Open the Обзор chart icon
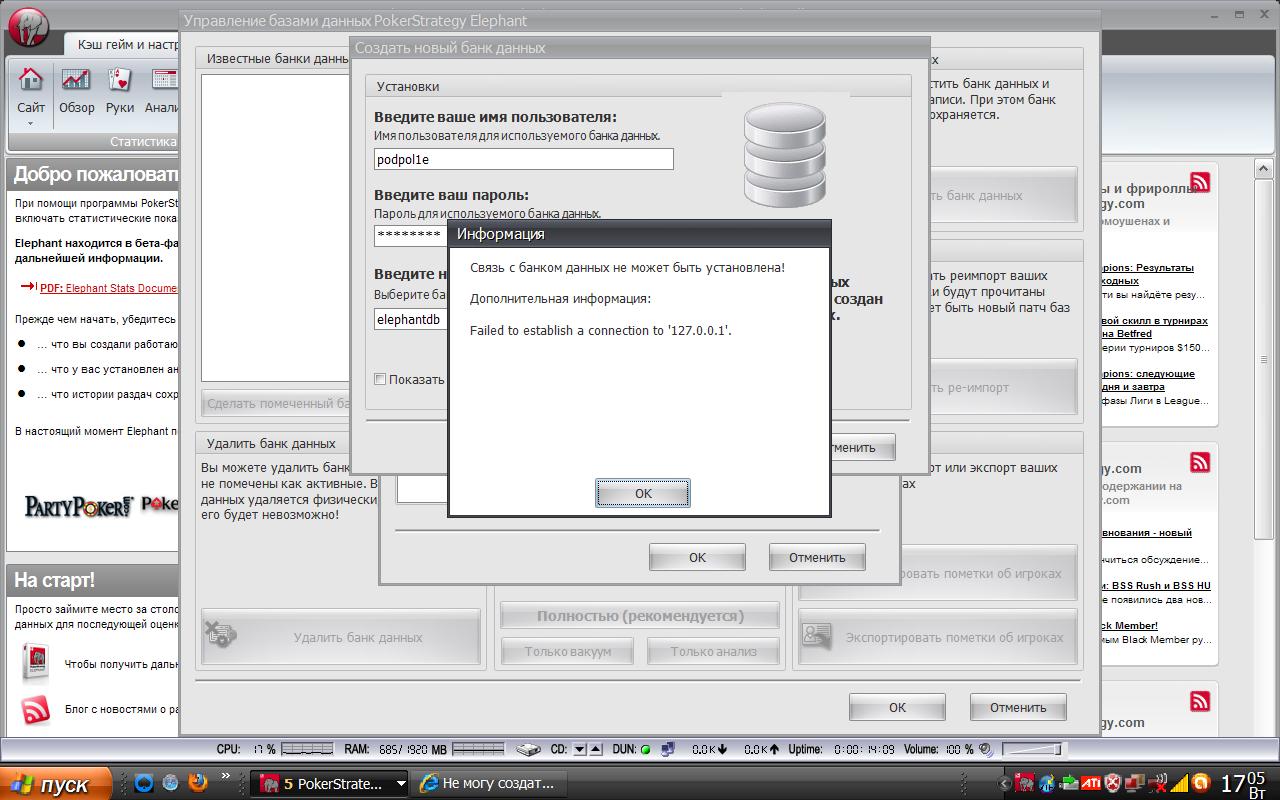This screenshot has width=1280, height=800. tap(76, 79)
